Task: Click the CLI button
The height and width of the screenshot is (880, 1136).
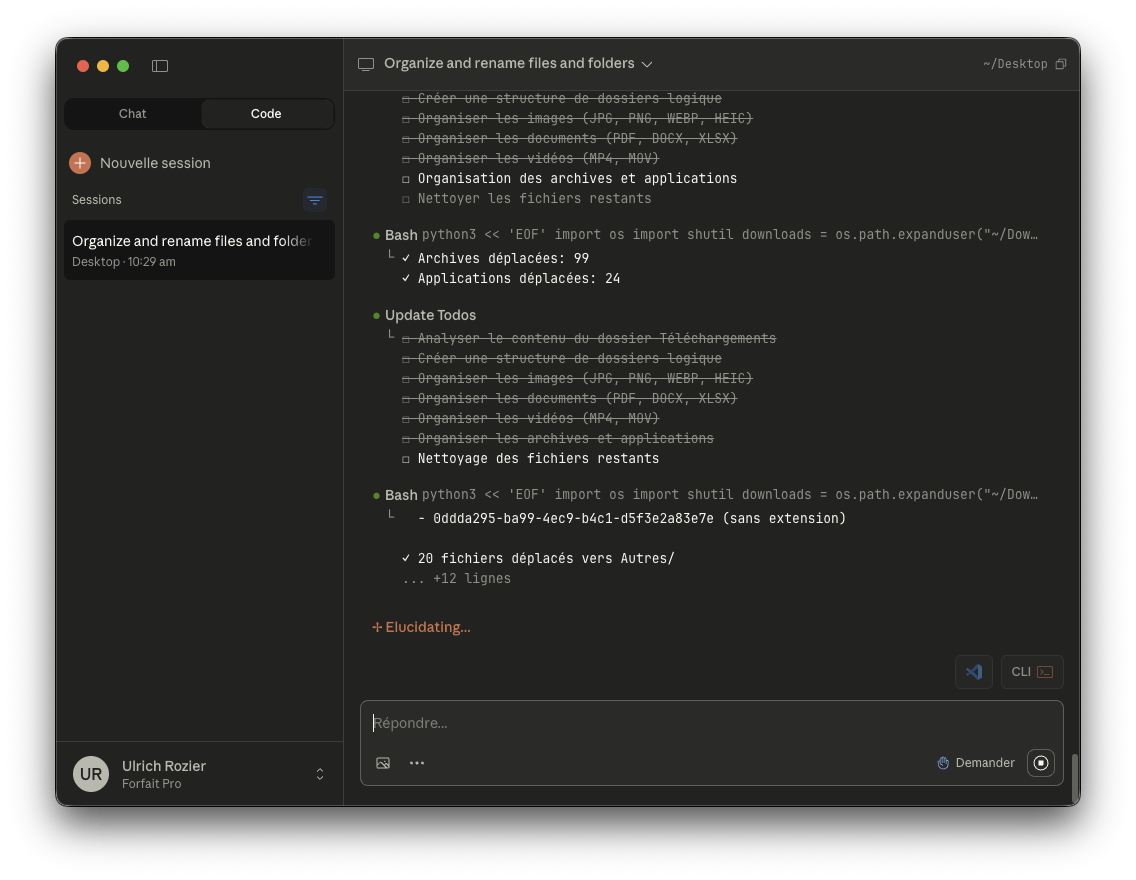Action: click(1032, 672)
